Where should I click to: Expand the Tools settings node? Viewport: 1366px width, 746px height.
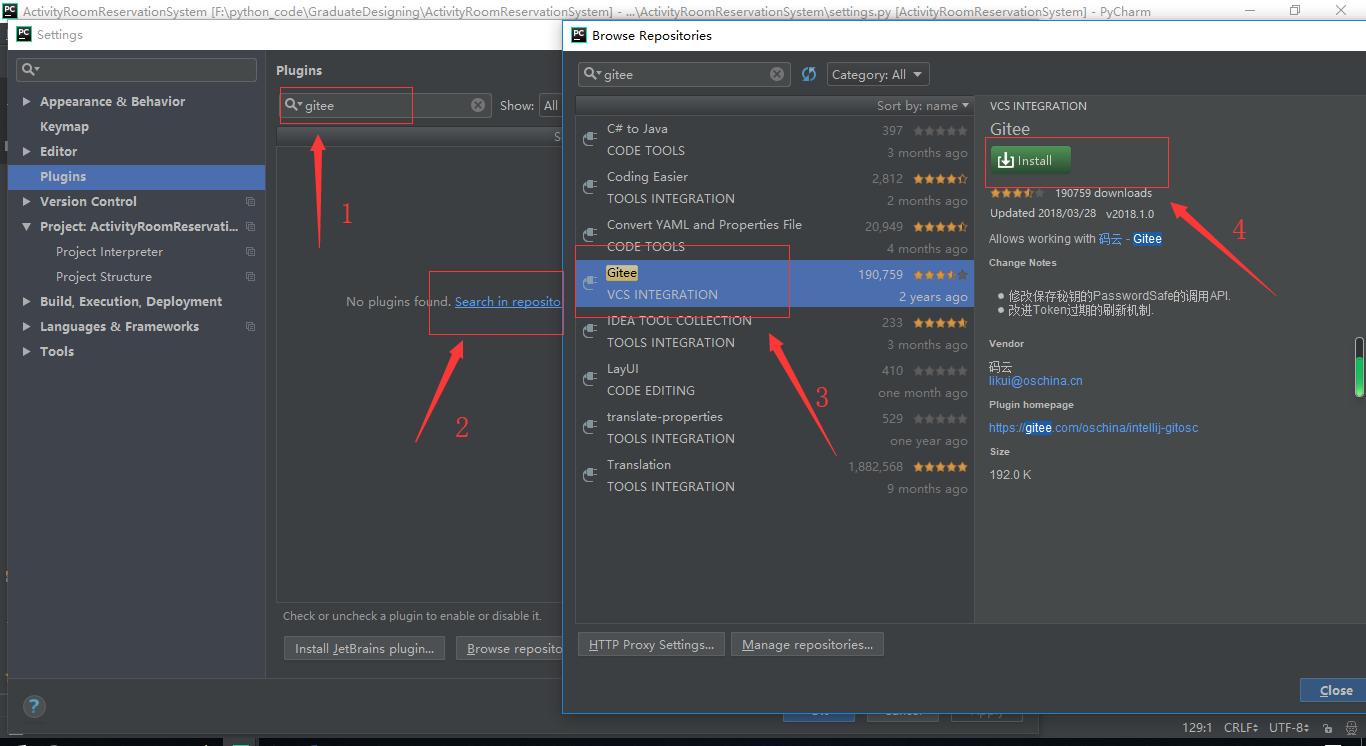pos(27,351)
